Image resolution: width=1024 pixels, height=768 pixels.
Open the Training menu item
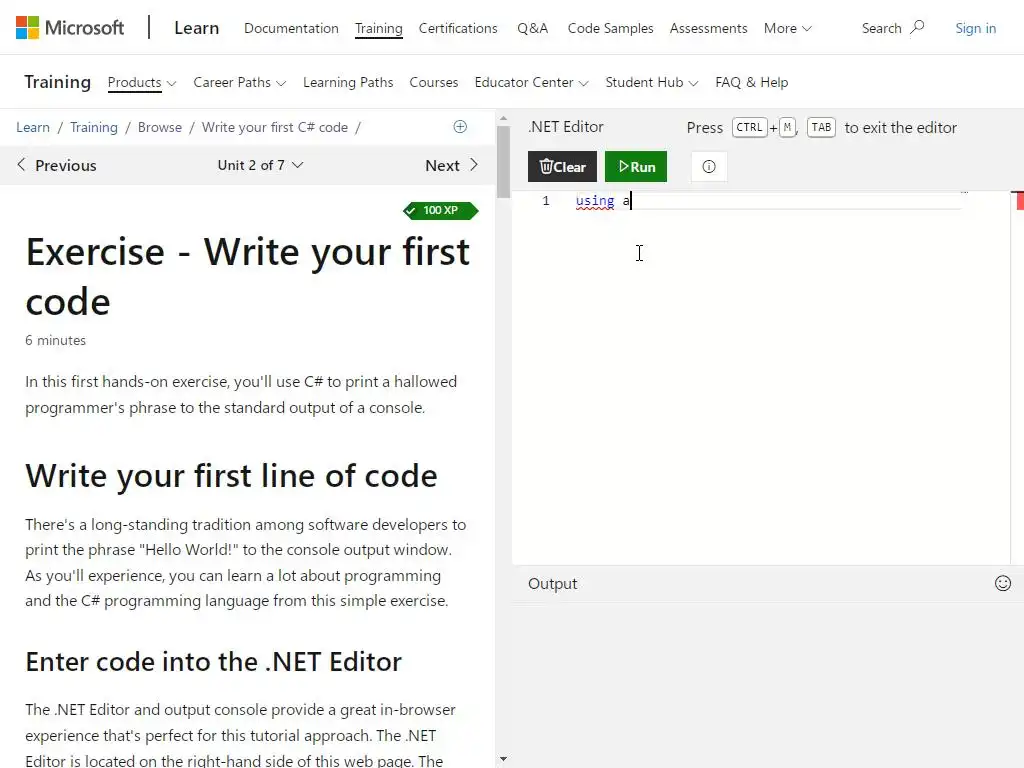[x=379, y=28]
